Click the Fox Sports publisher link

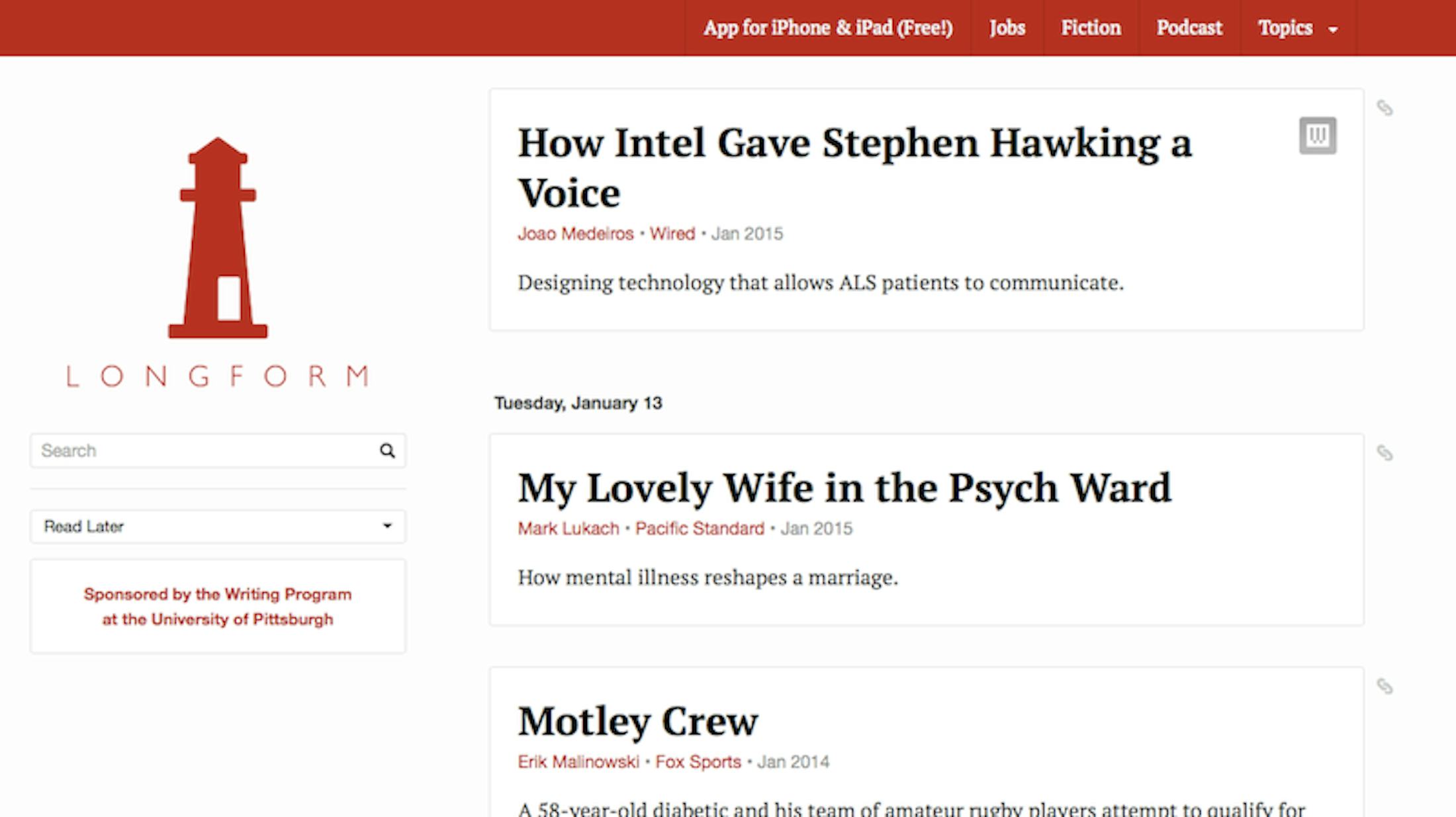coord(698,761)
